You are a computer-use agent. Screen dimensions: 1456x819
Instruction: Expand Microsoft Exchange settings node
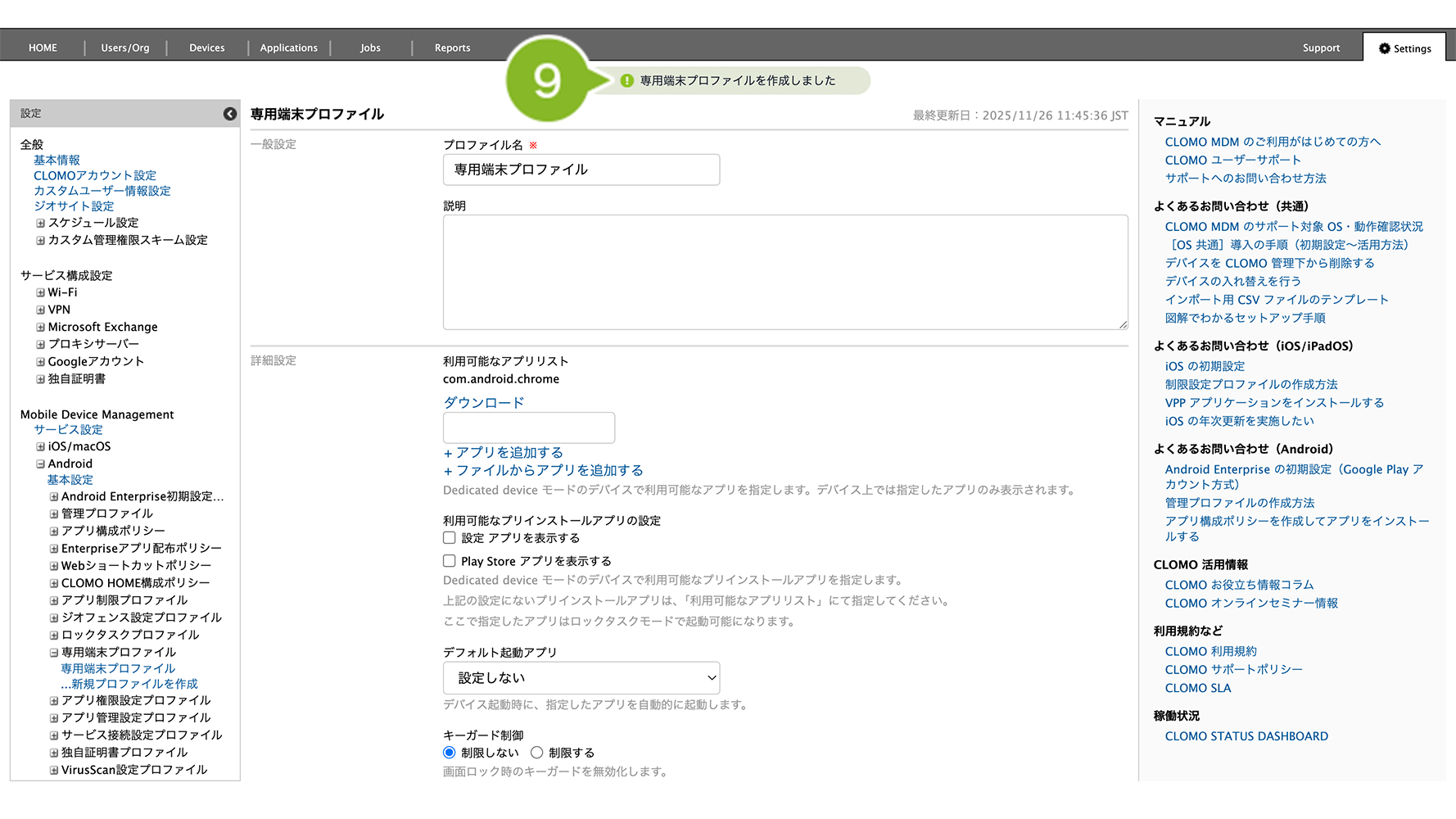tap(40, 327)
